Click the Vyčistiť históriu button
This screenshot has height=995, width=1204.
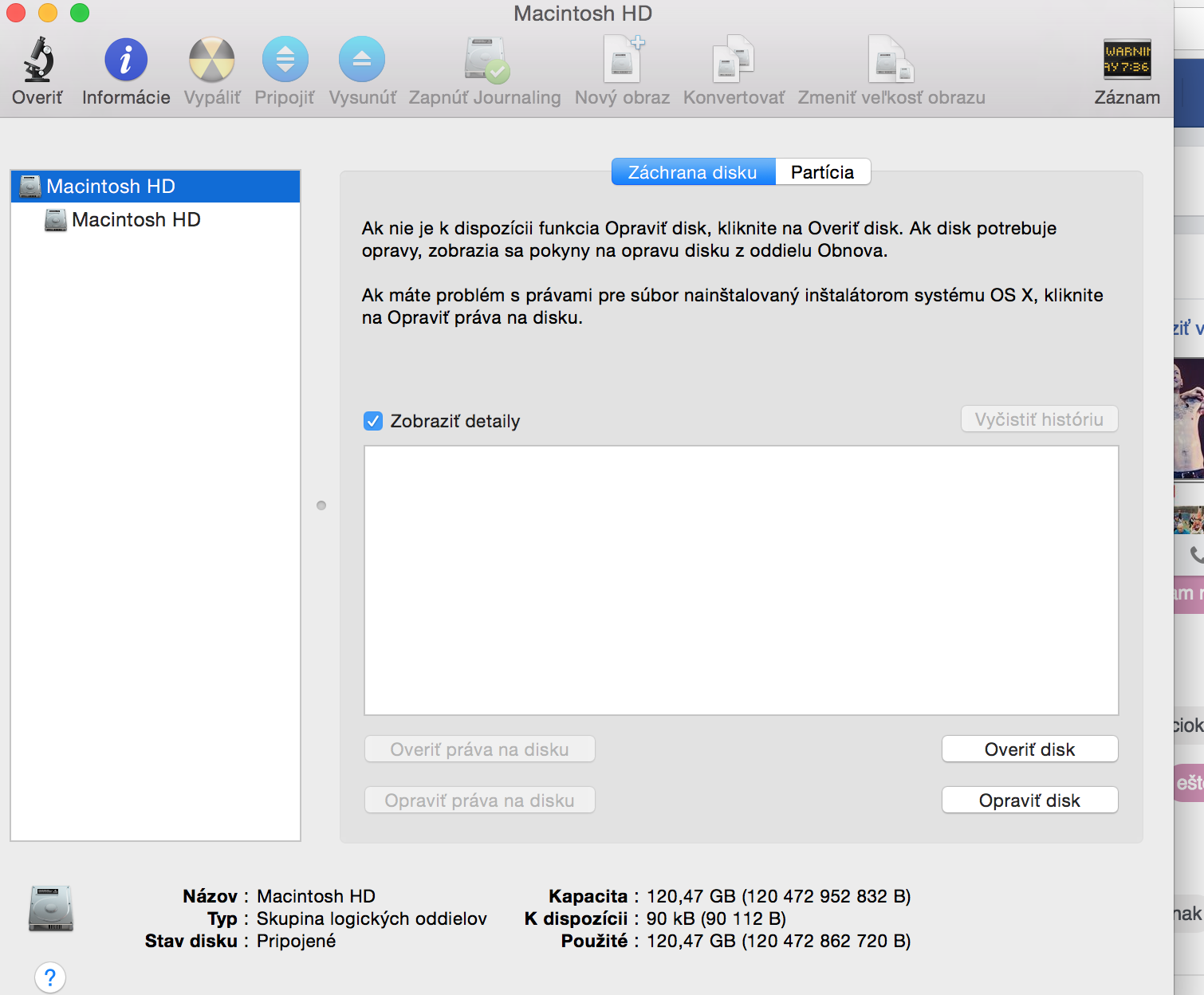click(1040, 419)
